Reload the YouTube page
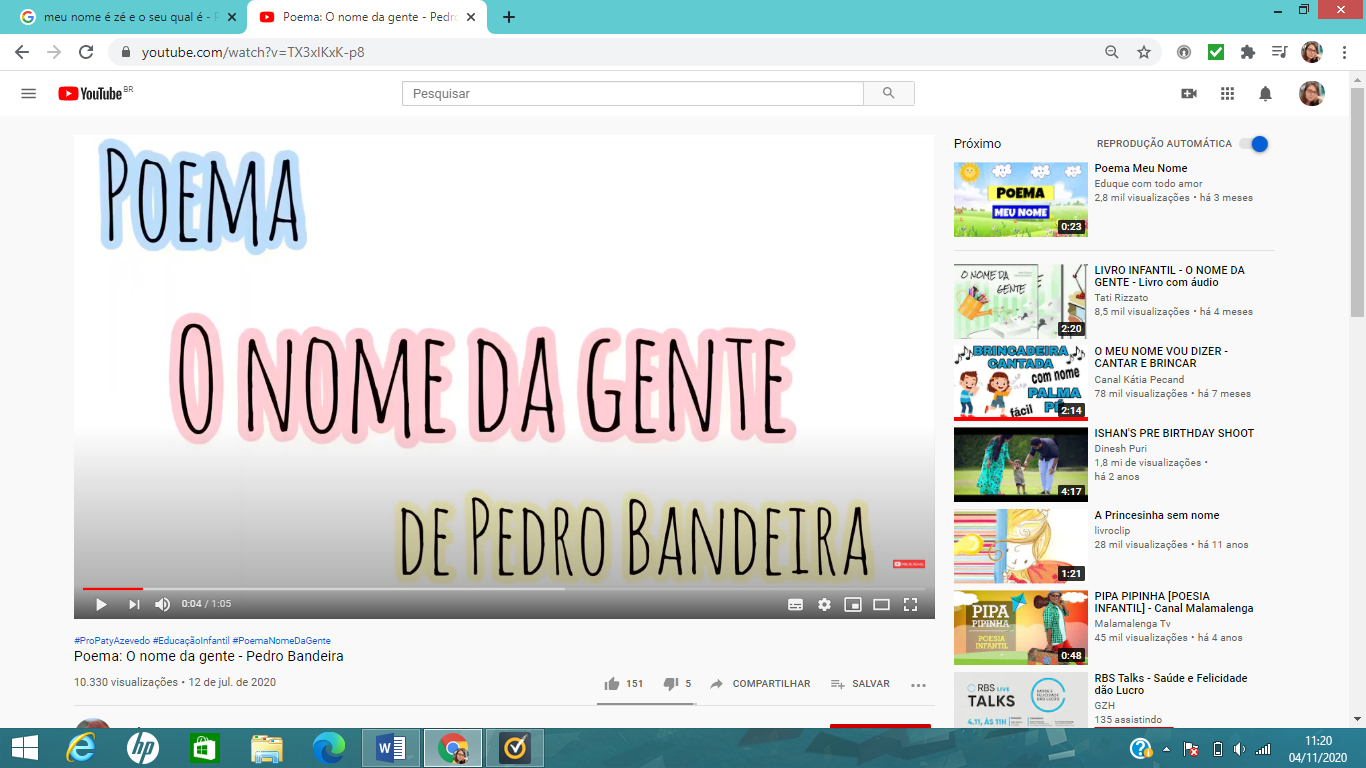This screenshot has height=768, width=1366. [x=86, y=52]
